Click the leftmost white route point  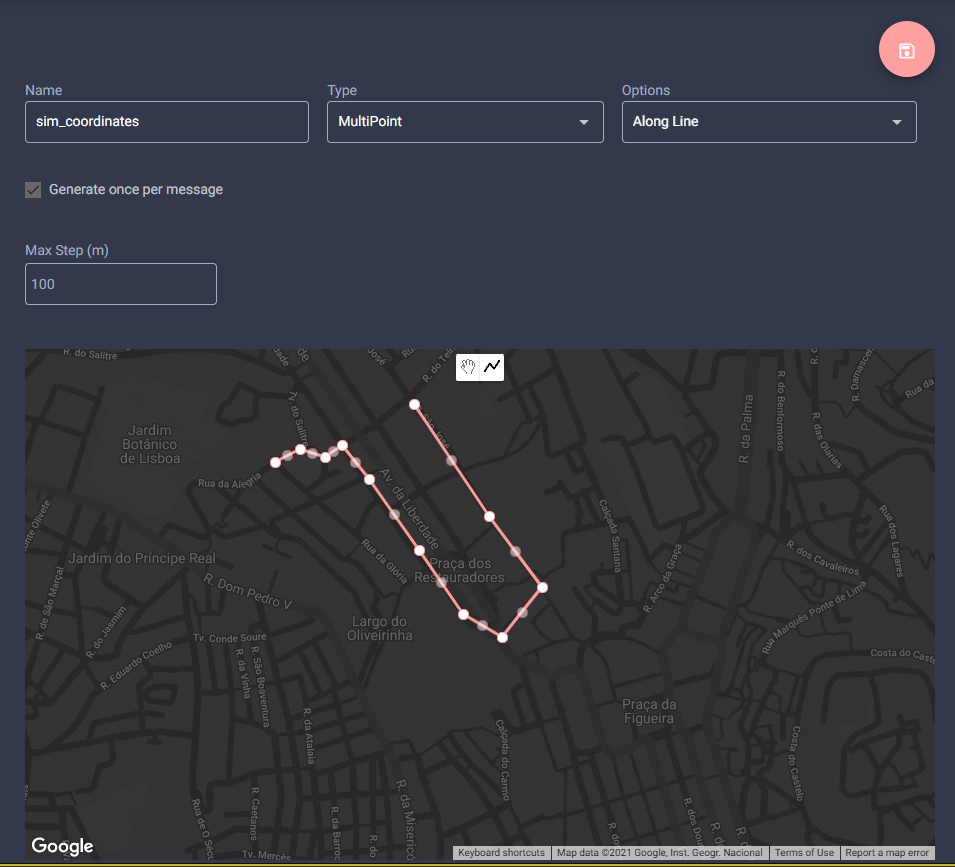point(276,462)
